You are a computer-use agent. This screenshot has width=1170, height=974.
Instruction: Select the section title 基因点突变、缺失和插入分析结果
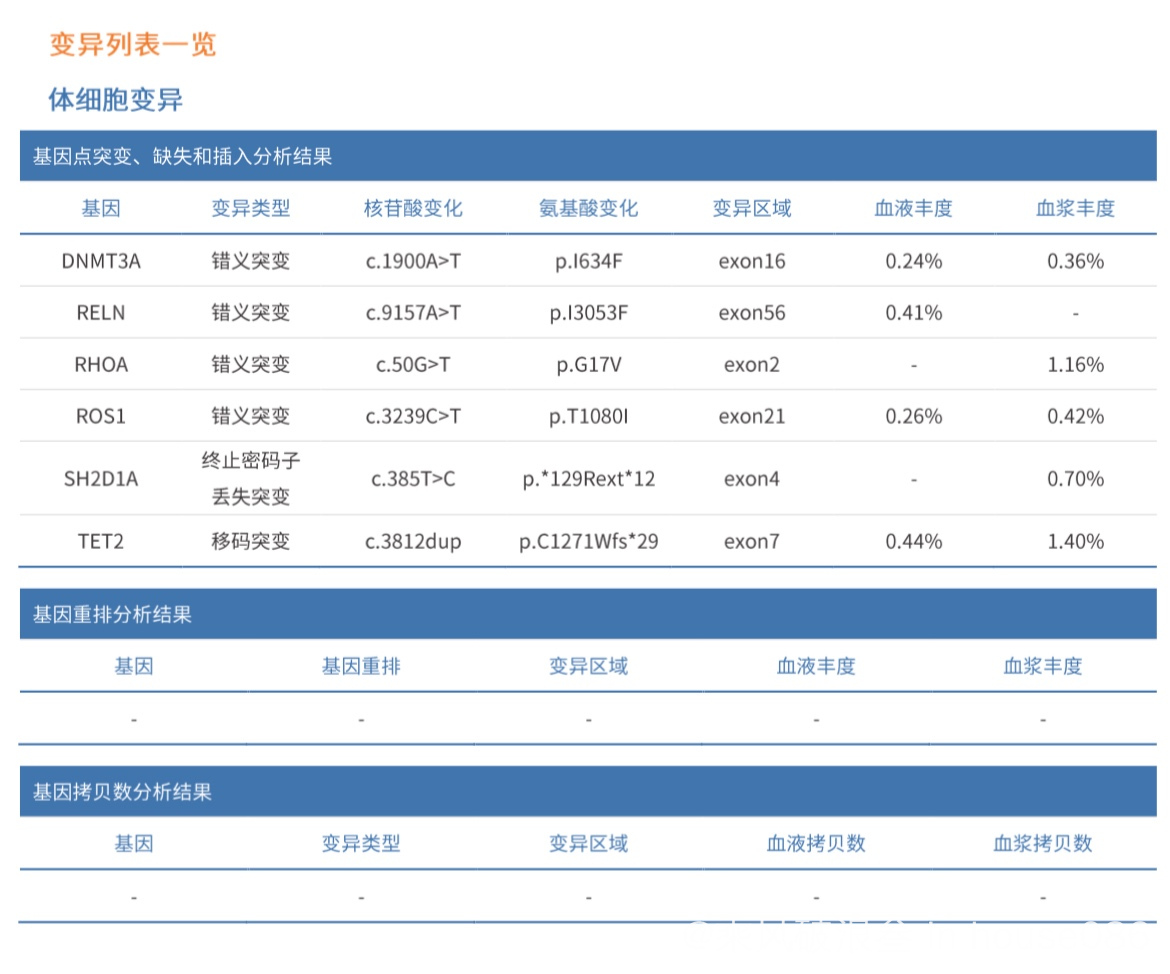click(x=182, y=156)
